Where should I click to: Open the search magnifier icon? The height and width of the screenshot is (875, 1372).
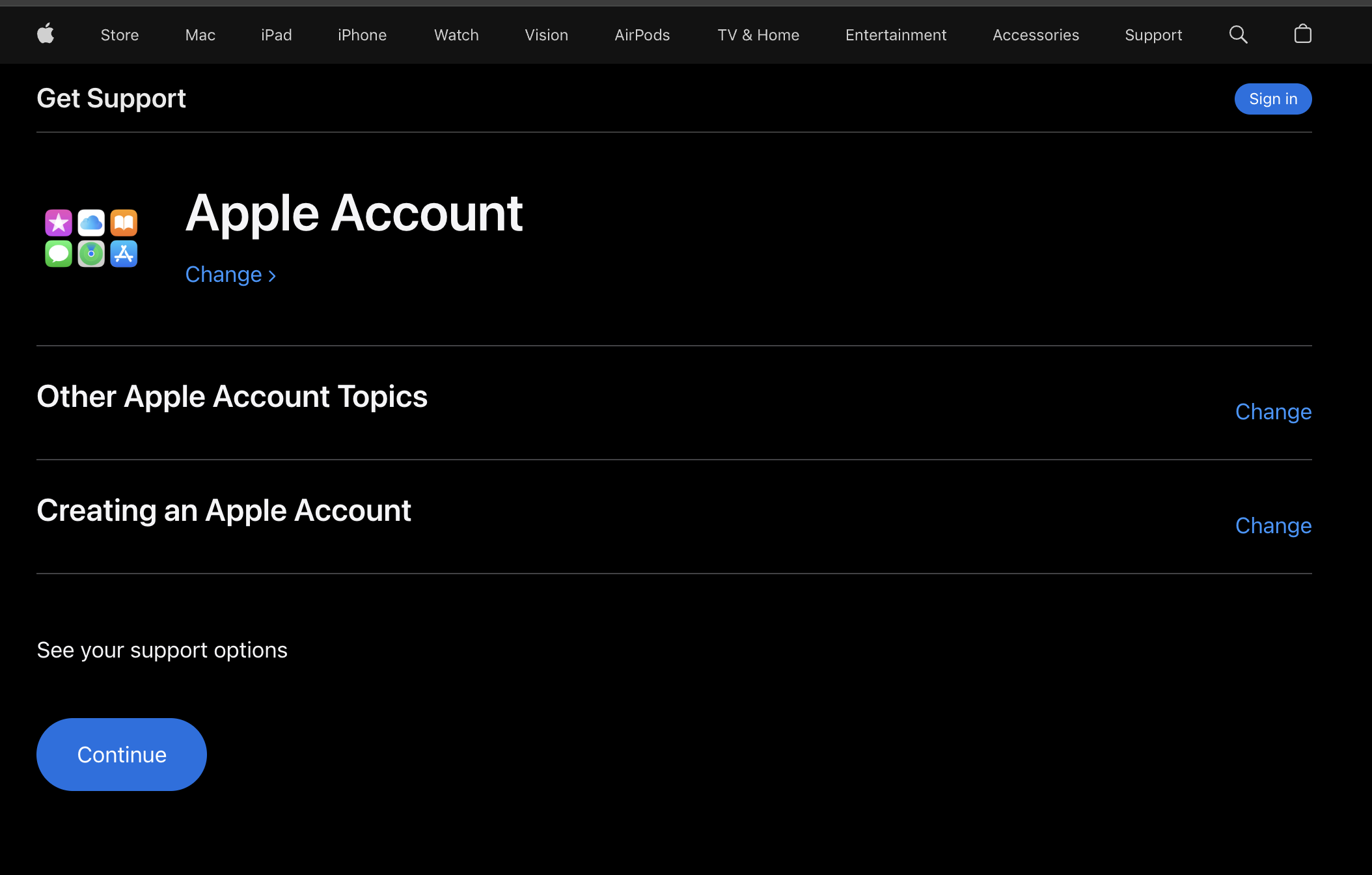1238,35
